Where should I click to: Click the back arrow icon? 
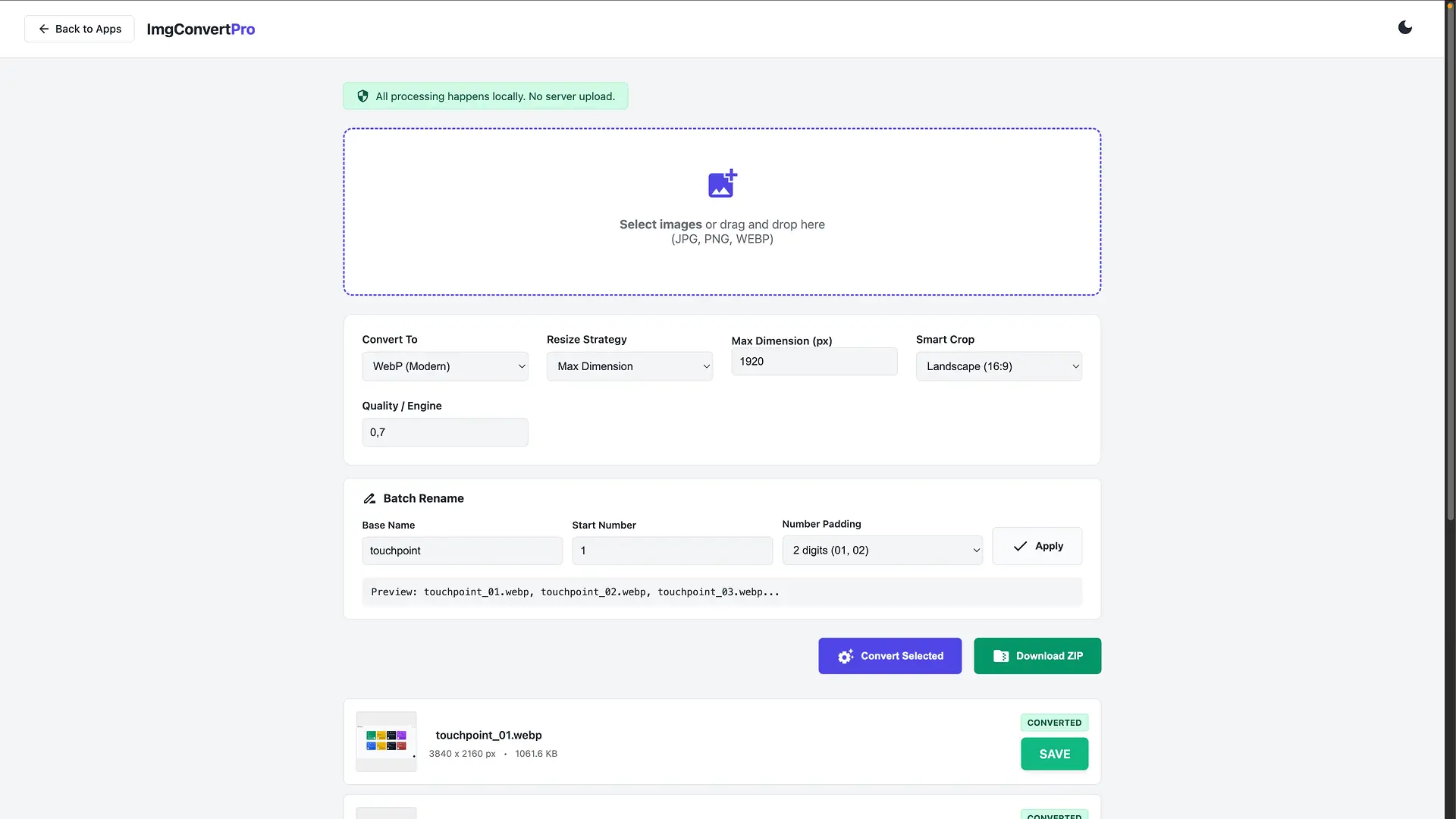pyautogui.click(x=44, y=29)
